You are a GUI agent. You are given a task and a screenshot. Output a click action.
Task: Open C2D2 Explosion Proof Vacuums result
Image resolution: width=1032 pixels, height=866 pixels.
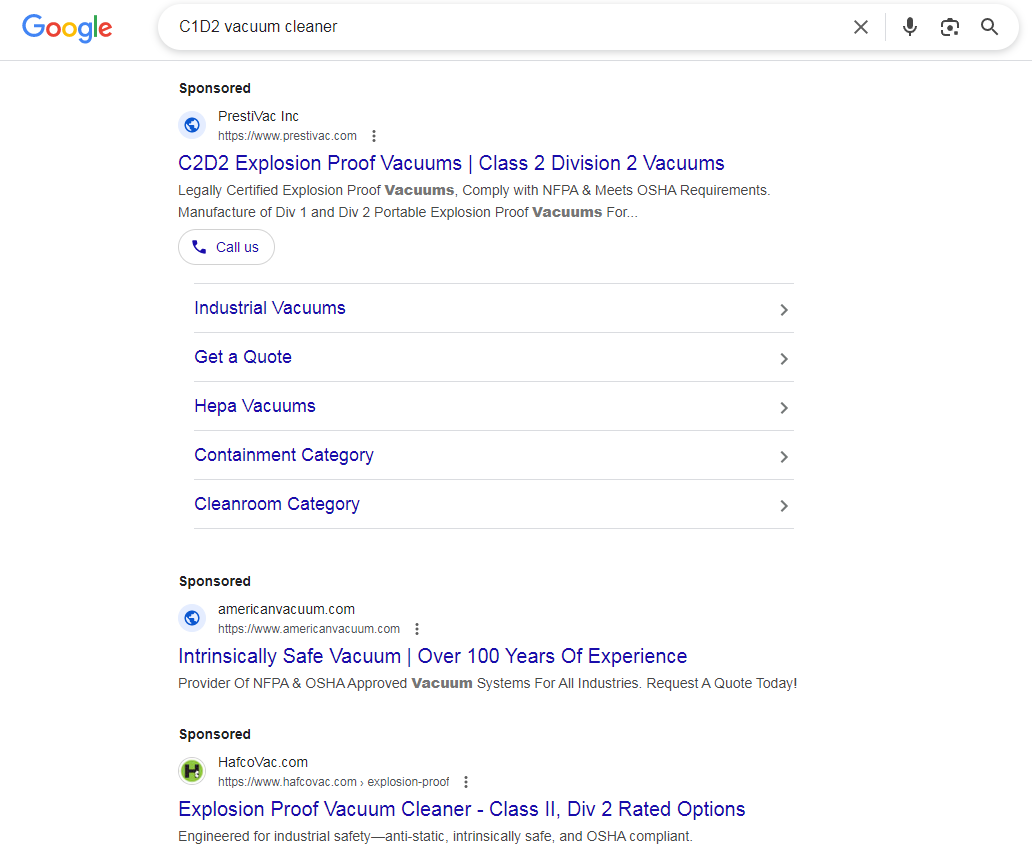451,163
